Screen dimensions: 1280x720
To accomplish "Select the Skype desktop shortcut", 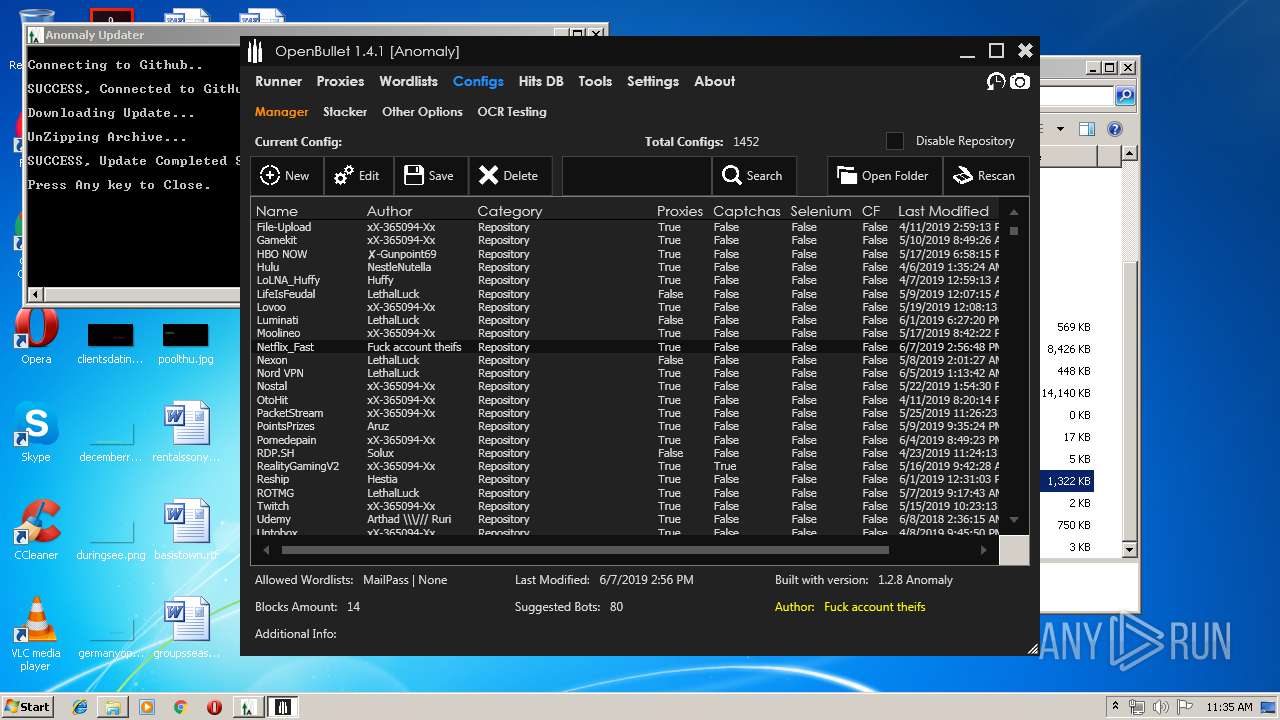I will pos(36,432).
